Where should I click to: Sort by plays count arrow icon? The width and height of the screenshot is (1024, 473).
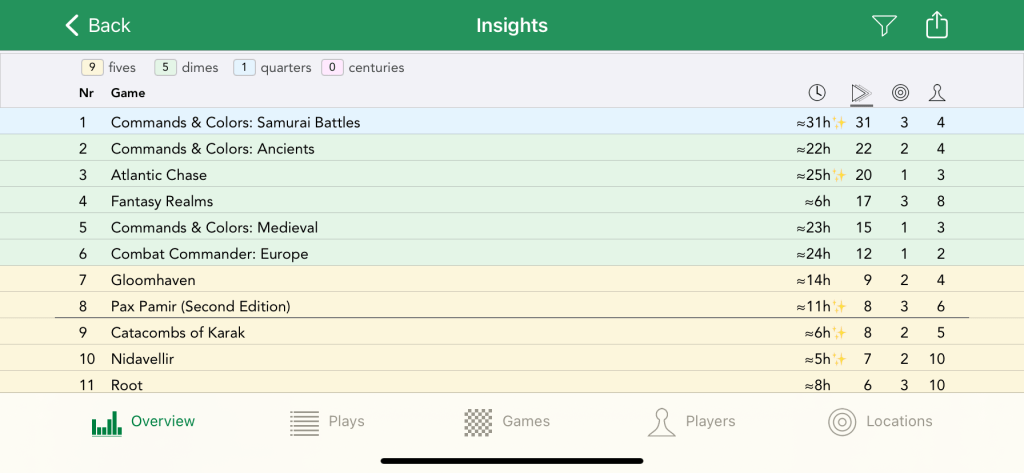(860, 93)
